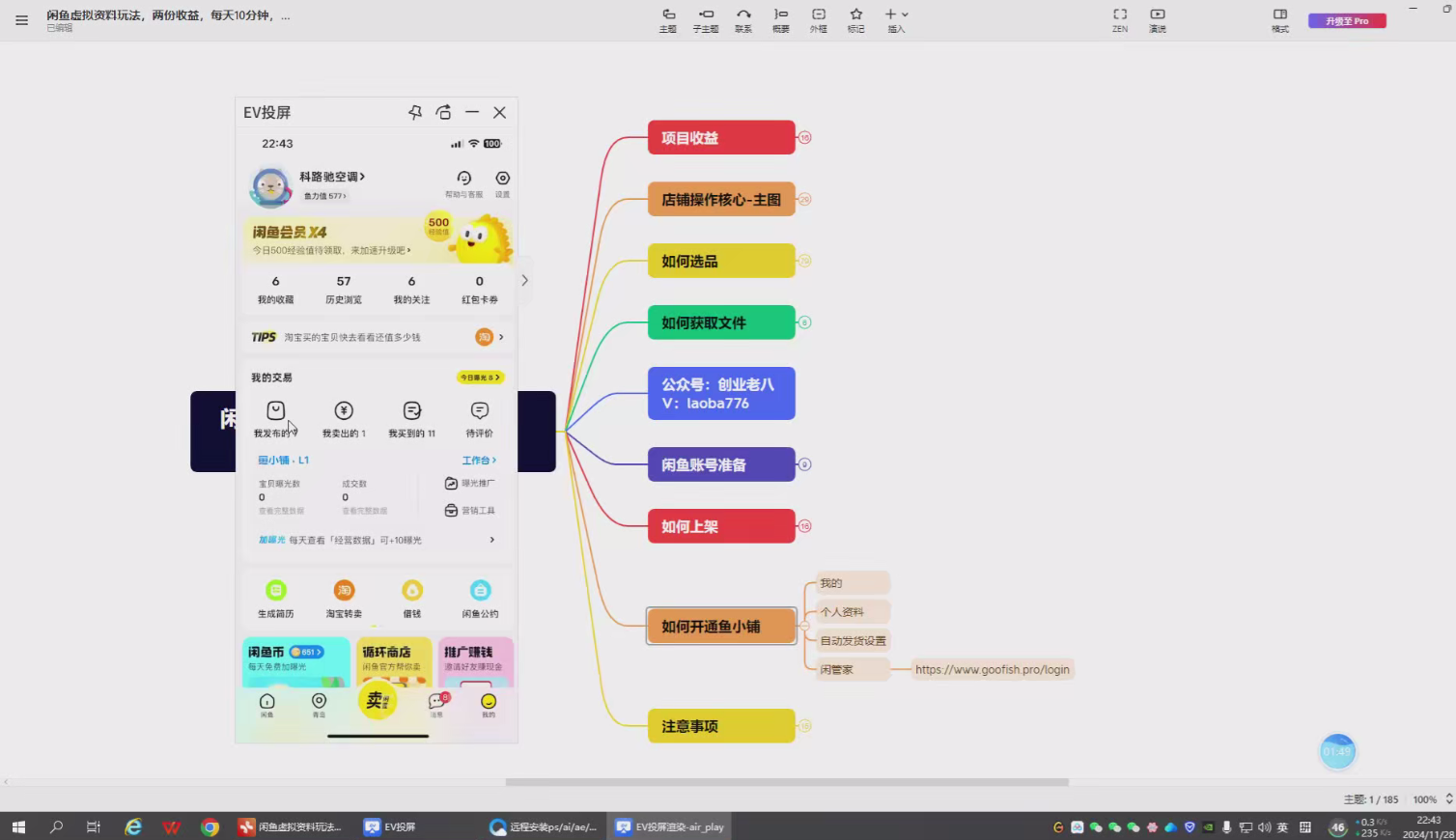Tap the 鱼力值 577 badge
Viewport: 1456px width, 840px height.
(325, 196)
